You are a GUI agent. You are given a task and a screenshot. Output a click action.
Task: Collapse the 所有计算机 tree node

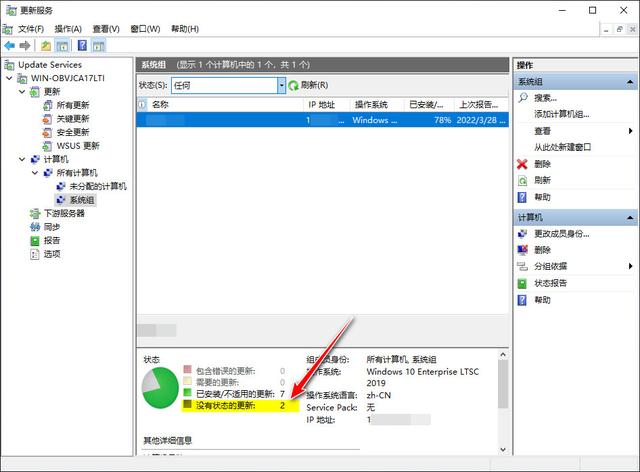[x=35, y=173]
